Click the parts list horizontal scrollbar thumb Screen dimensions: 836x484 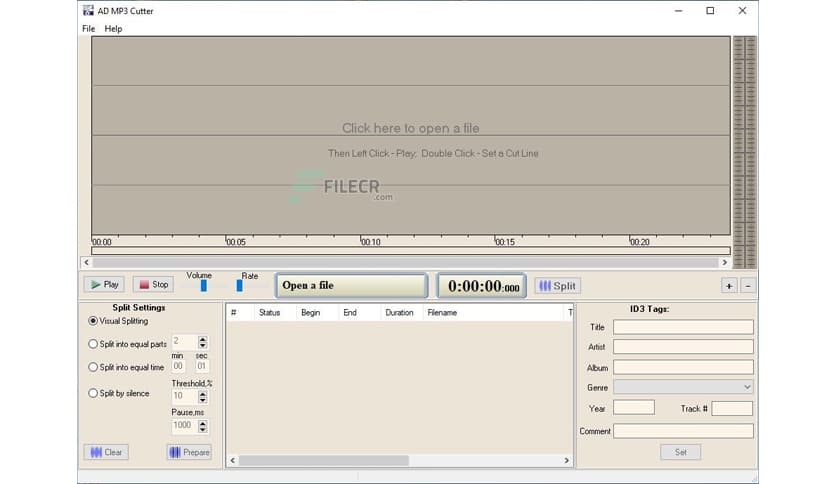tap(324, 460)
